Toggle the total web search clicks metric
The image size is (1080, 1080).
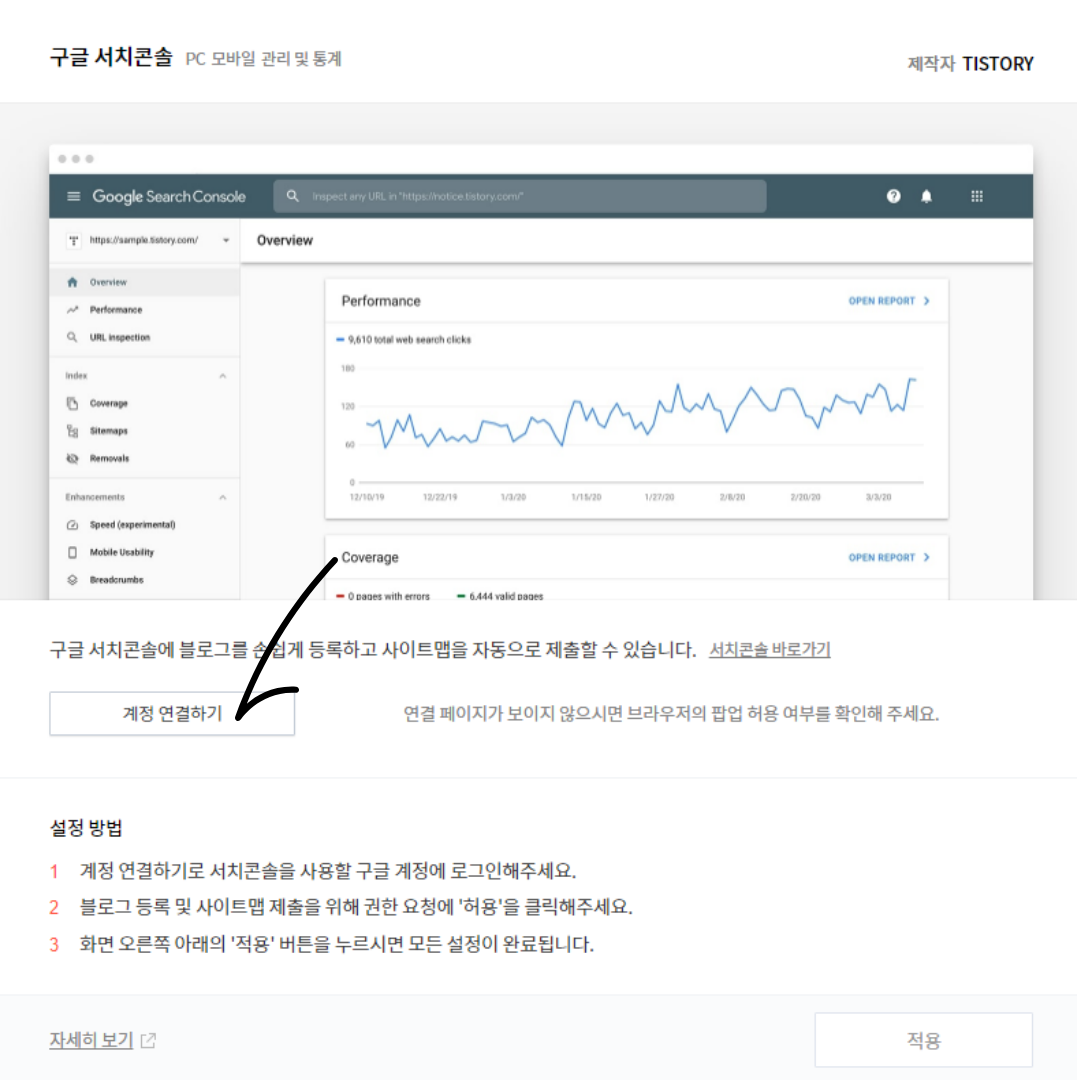pos(406,339)
